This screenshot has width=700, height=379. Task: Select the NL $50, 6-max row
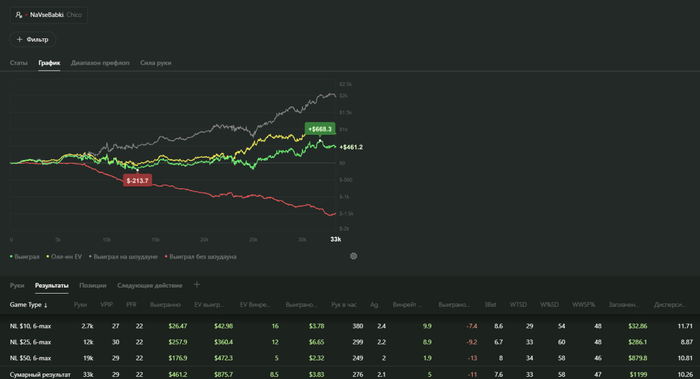point(350,358)
